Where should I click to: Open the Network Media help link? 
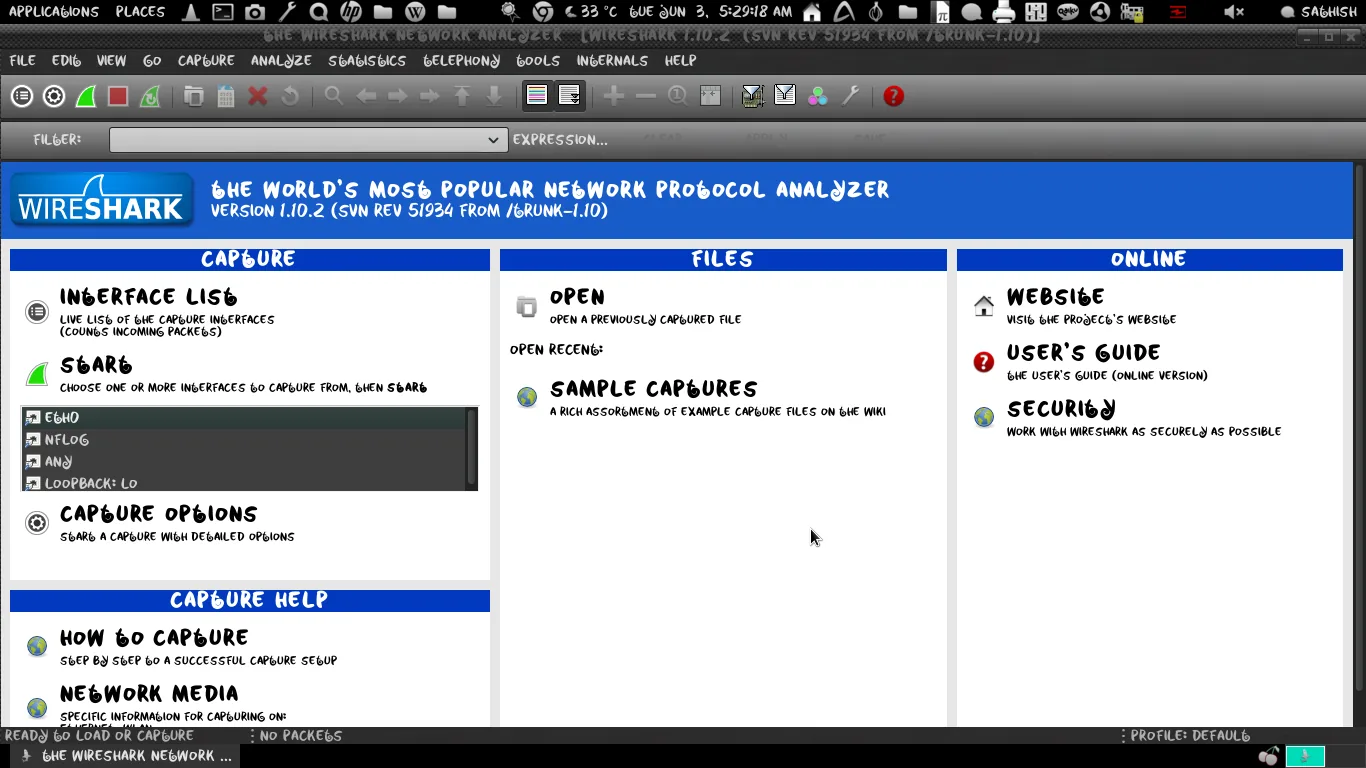point(149,694)
